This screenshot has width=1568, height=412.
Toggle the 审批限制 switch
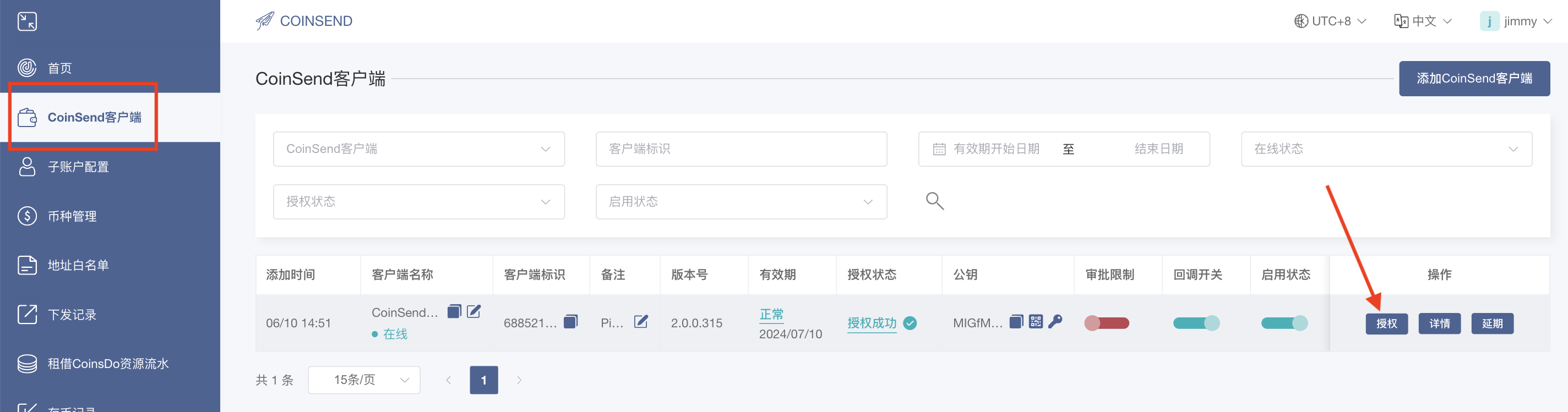coord(1106,323)
